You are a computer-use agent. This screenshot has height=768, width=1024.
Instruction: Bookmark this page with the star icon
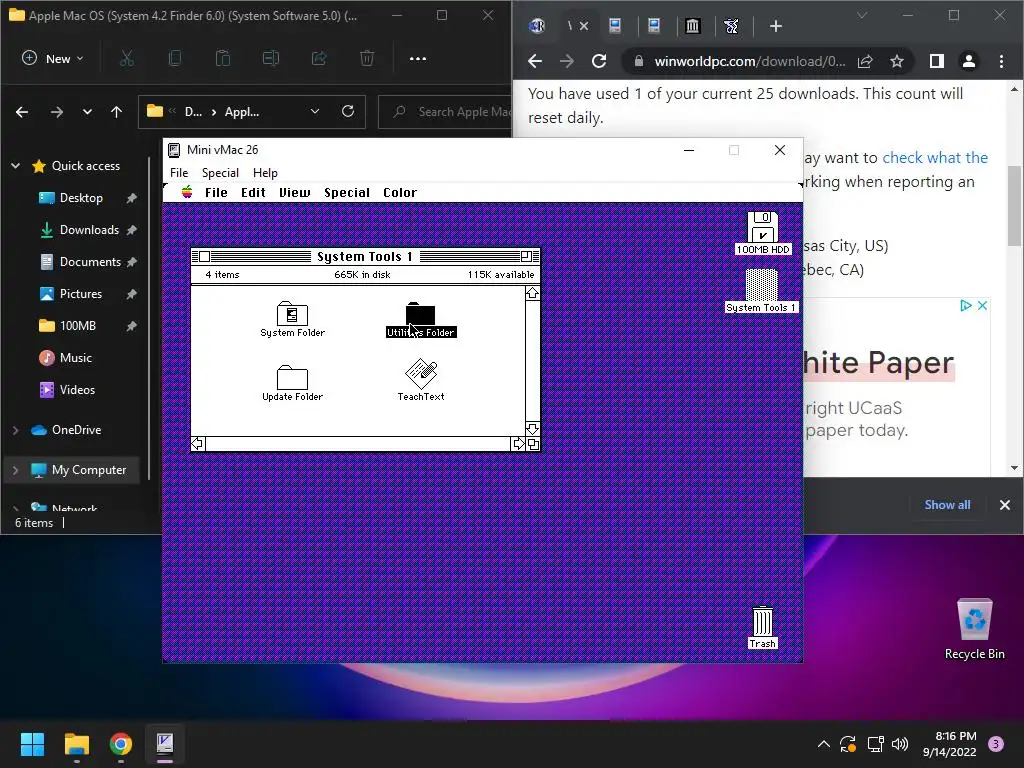point(897,61)
